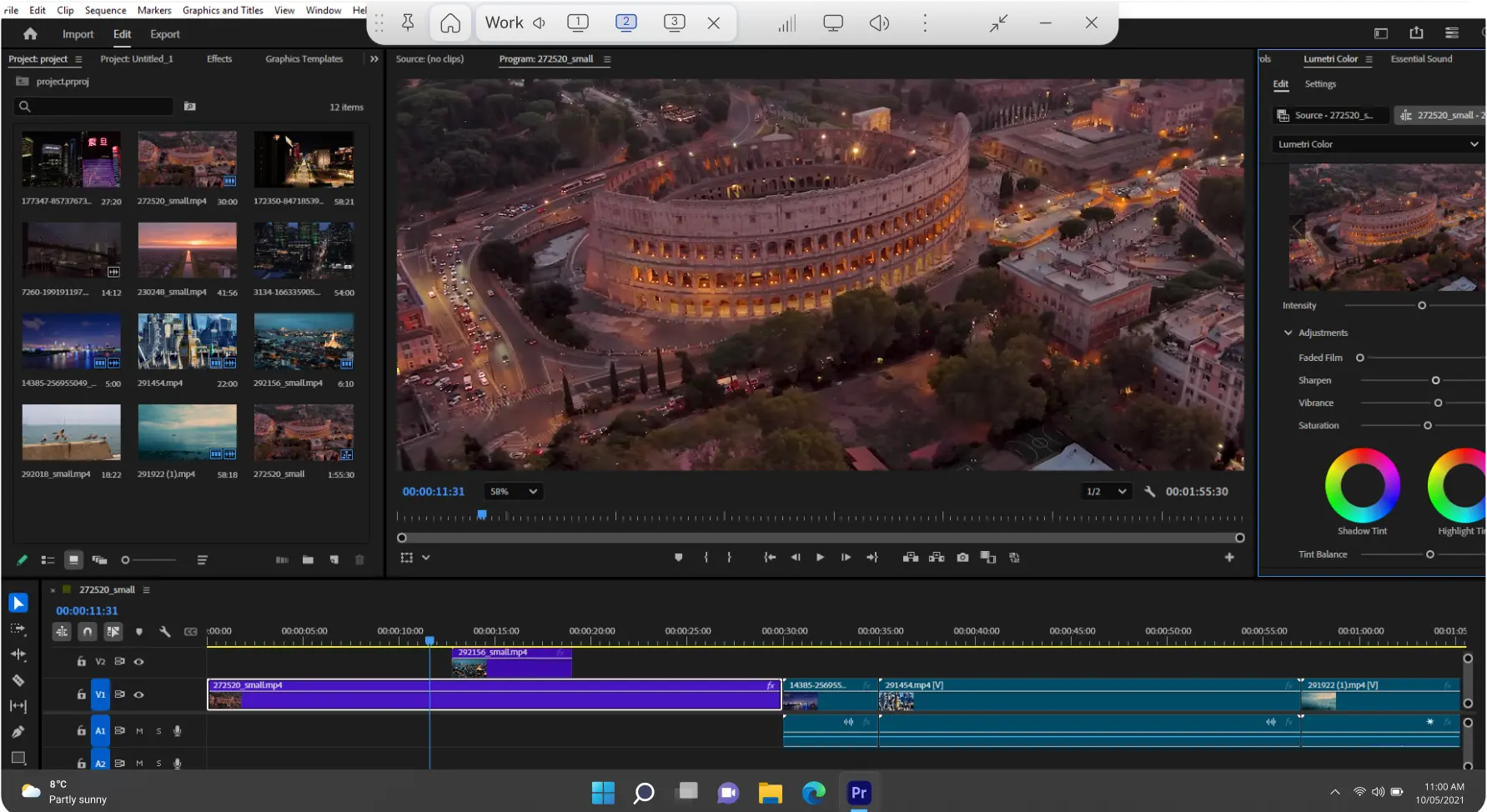Click the Export Frame camera icon

pyautogui.click(x=962, y=558)
